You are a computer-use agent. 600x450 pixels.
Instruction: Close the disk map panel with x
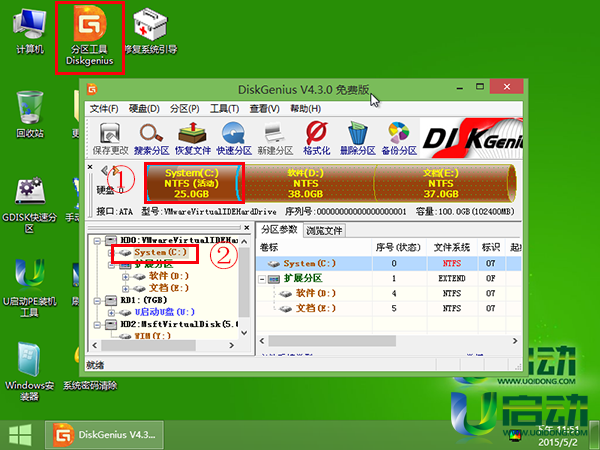pos(90,167)
